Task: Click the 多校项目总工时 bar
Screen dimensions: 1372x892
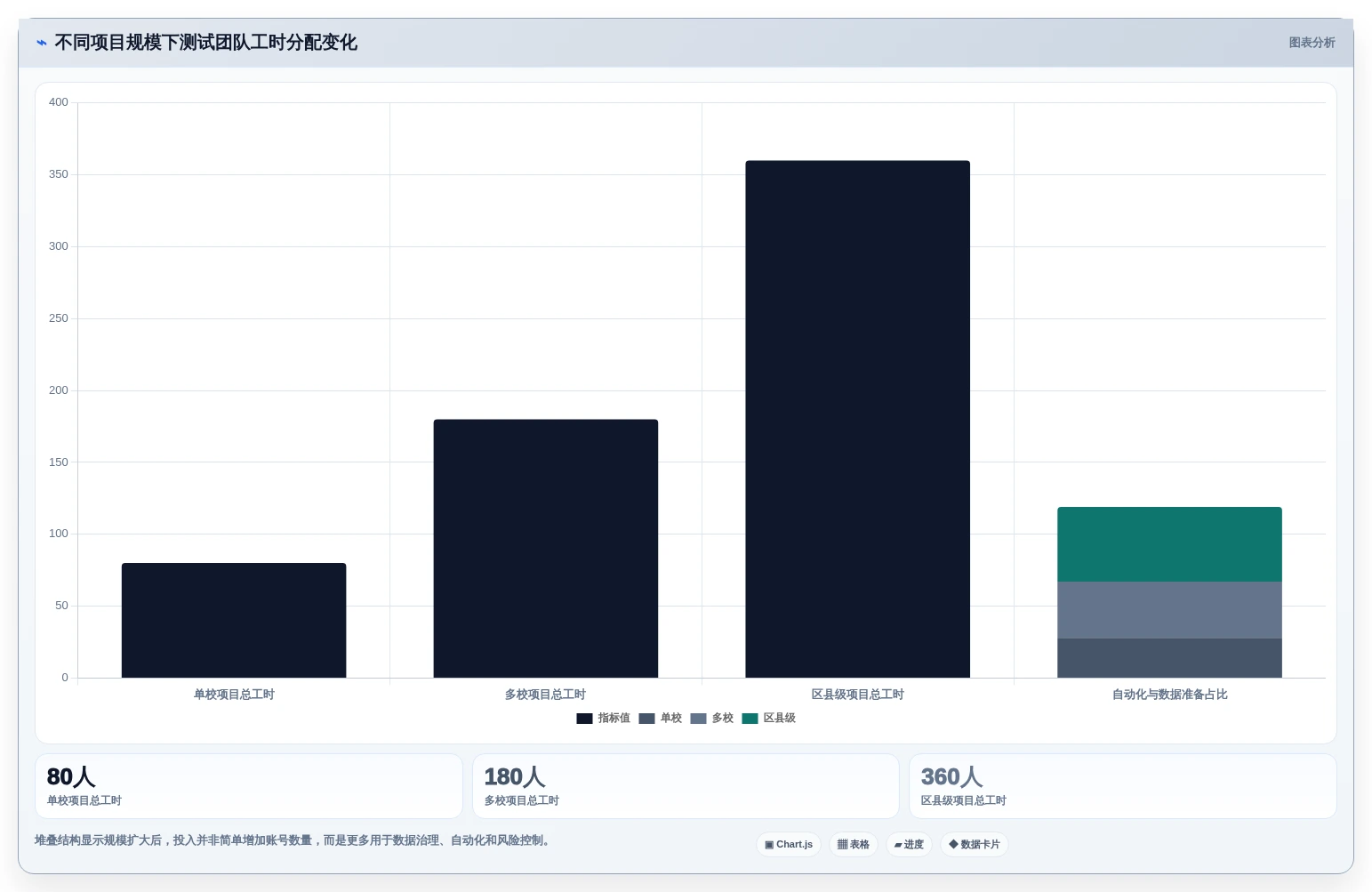Action: point(546,548)
